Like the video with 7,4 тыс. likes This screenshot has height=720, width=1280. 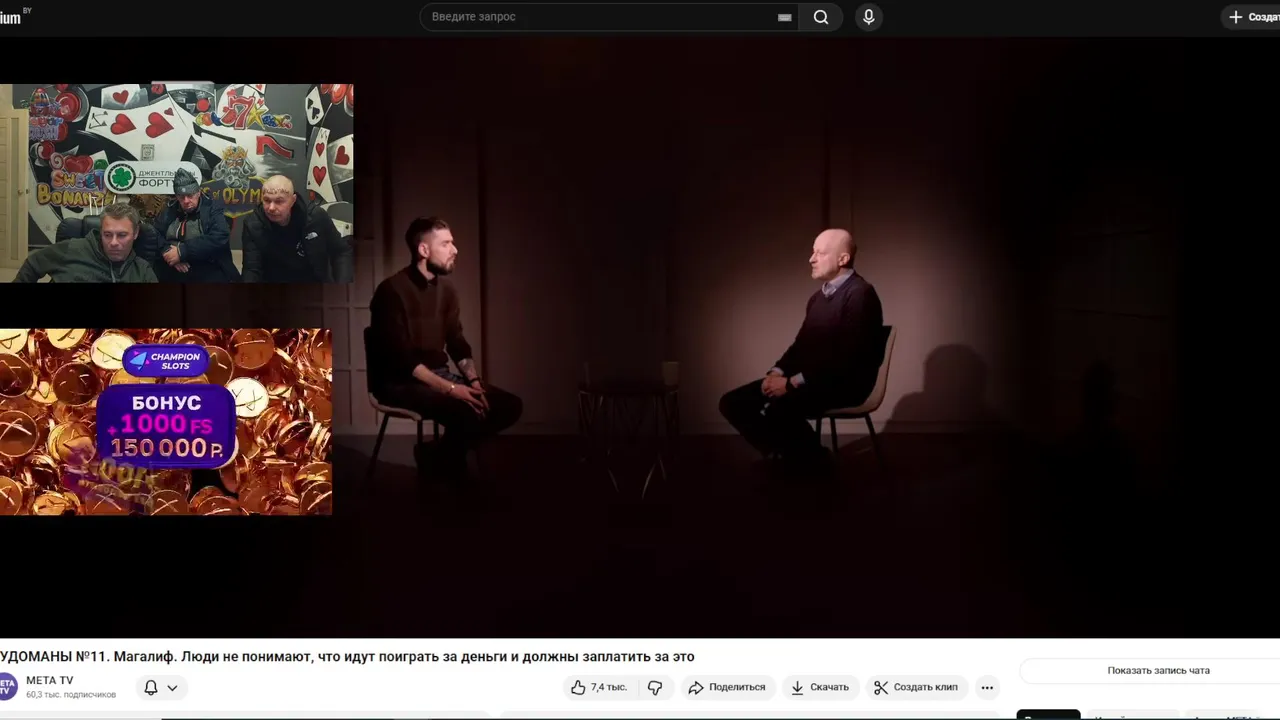pyautogui.click(x=600, y=687)
